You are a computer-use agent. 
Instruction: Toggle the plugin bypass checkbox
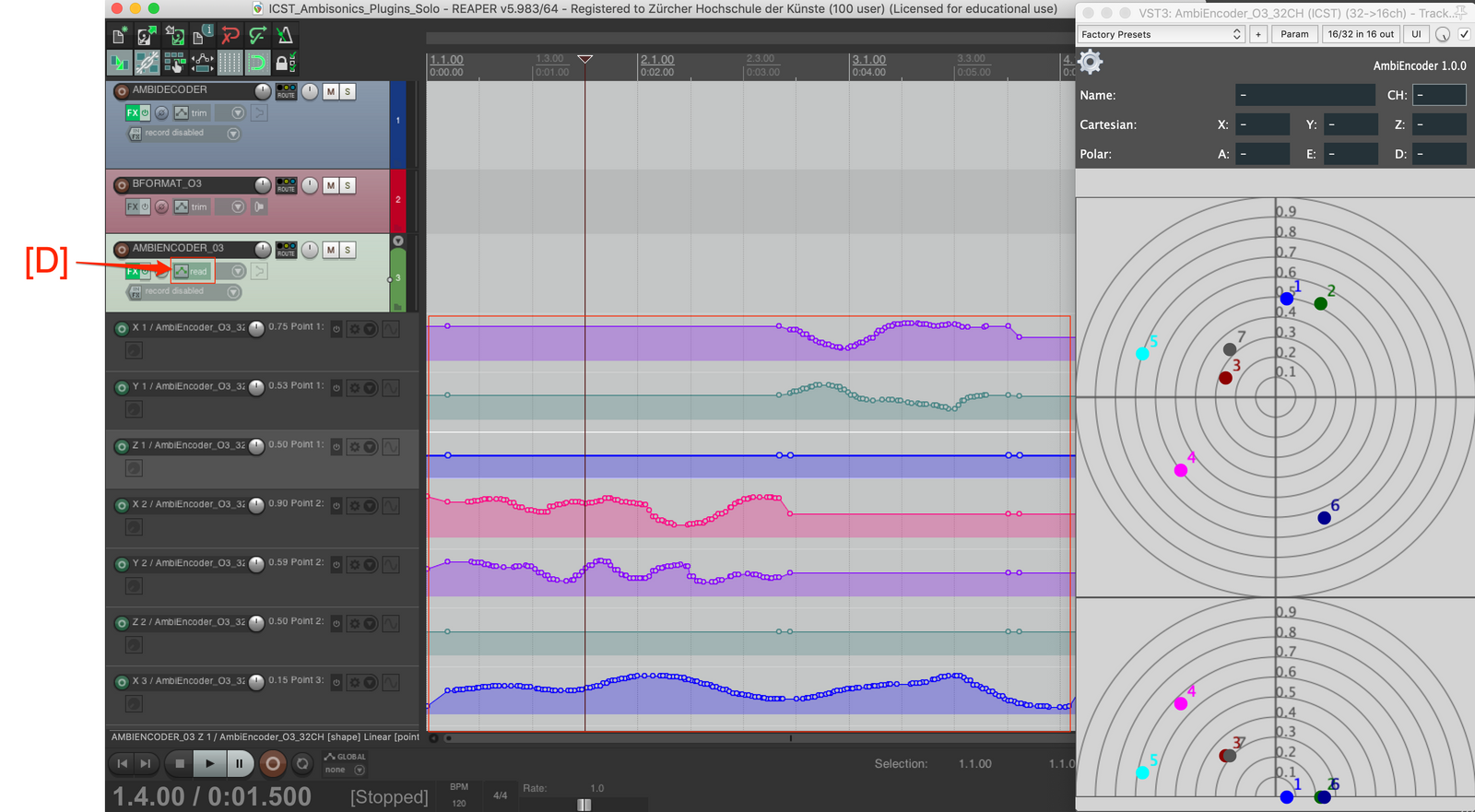click(x=1464, y=34)
